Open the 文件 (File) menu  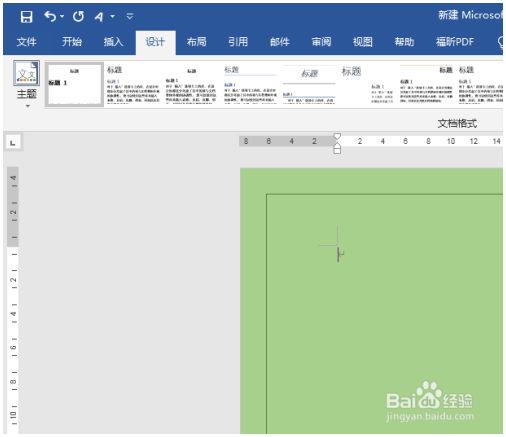[x=26, y=42]
